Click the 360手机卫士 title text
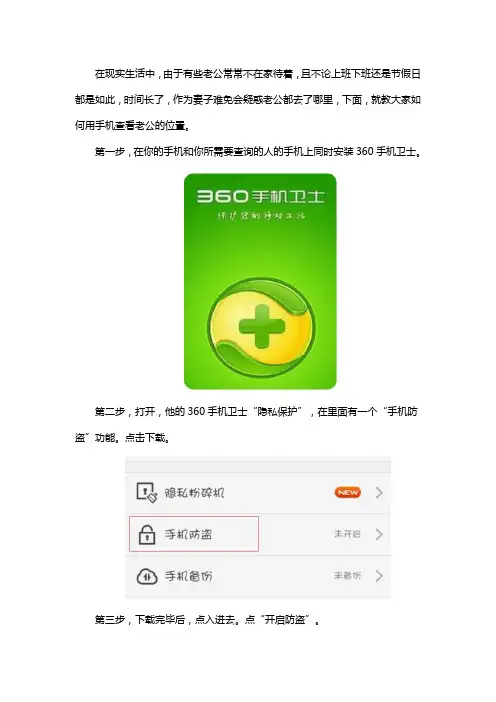The image size is (496, 702). click(x=261, y=196)
